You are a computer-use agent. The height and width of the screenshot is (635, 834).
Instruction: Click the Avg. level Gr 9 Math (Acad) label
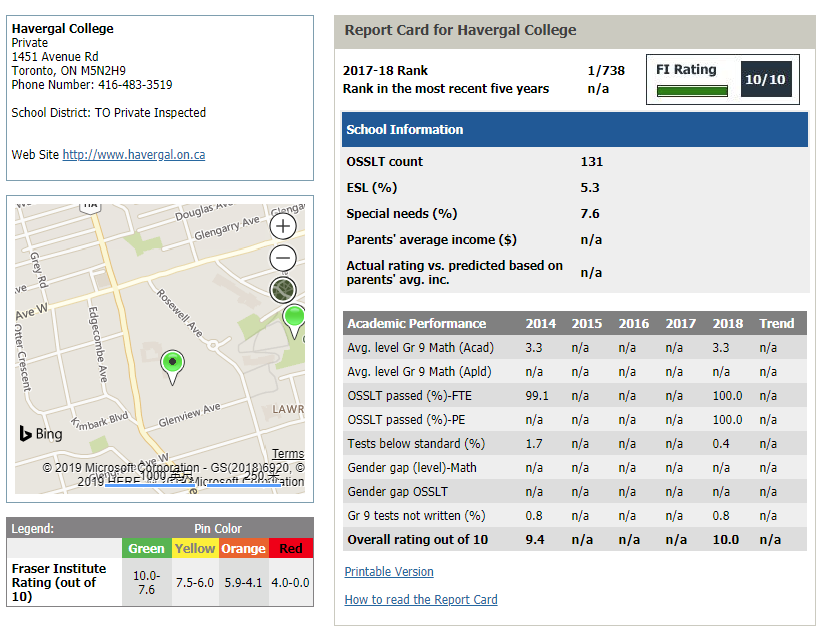point(420,348)
